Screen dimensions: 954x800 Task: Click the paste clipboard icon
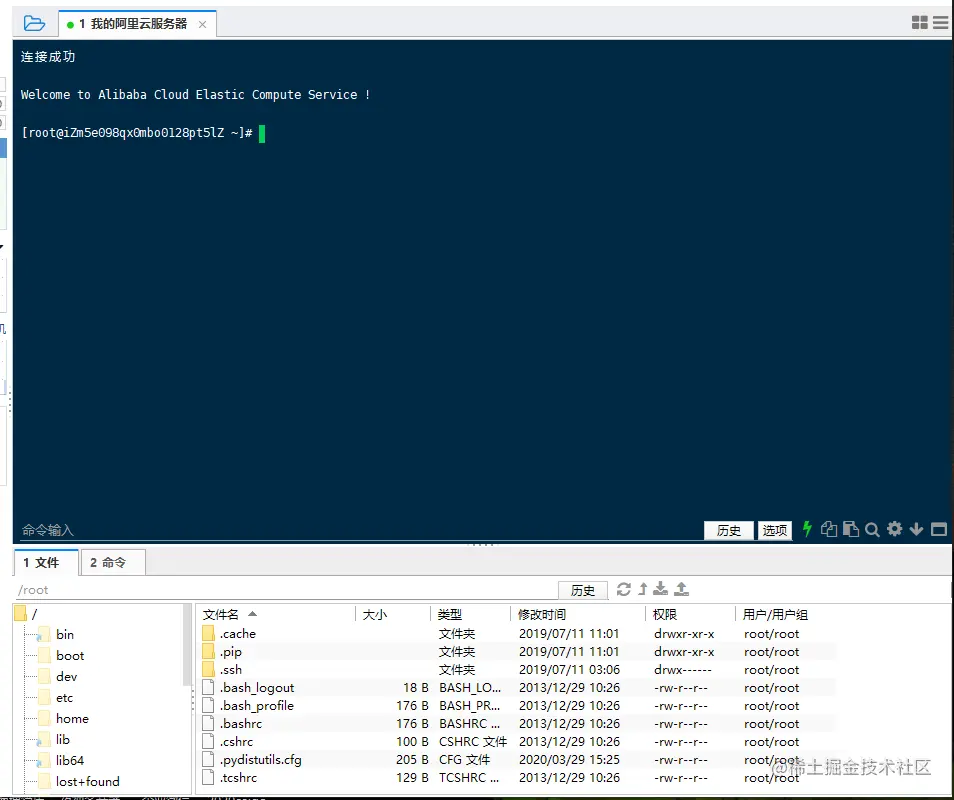(851, 529)
